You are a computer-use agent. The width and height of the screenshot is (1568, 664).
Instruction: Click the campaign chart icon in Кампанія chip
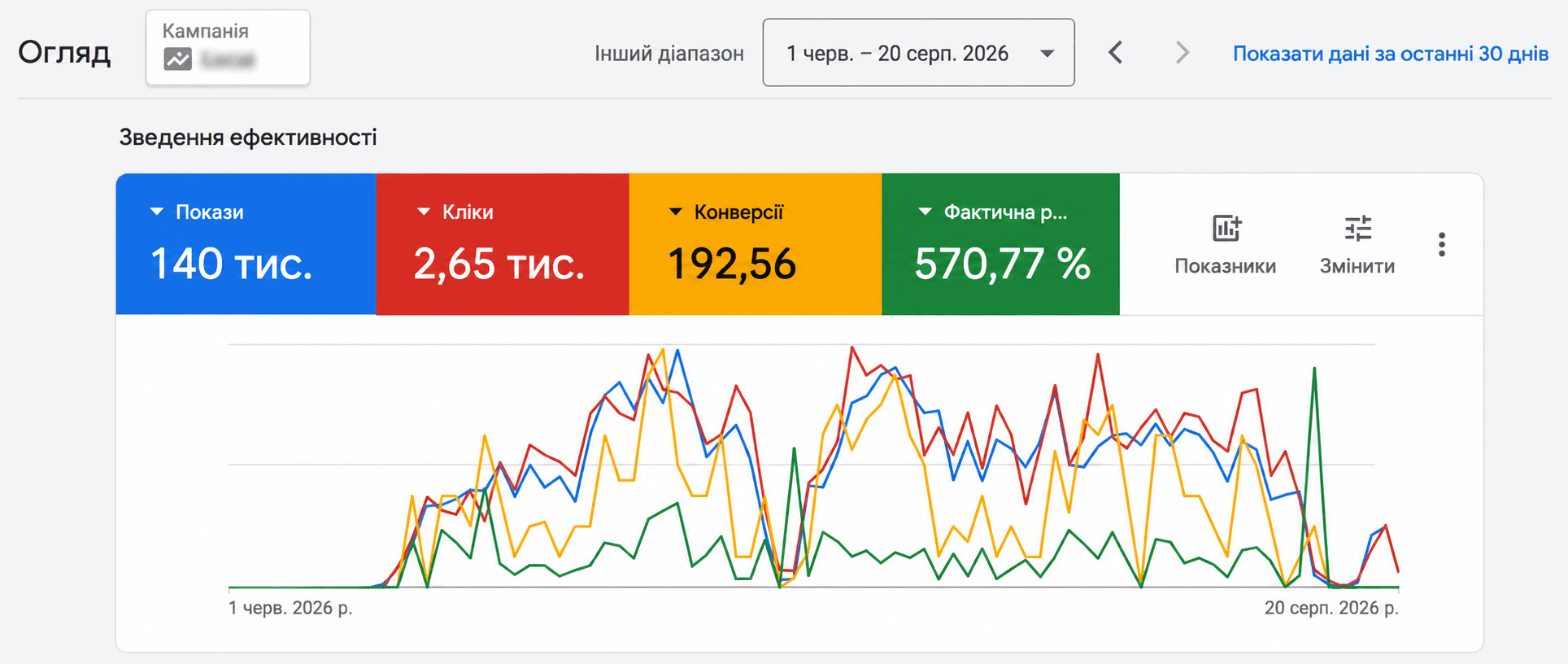click(x=177, y=59)
